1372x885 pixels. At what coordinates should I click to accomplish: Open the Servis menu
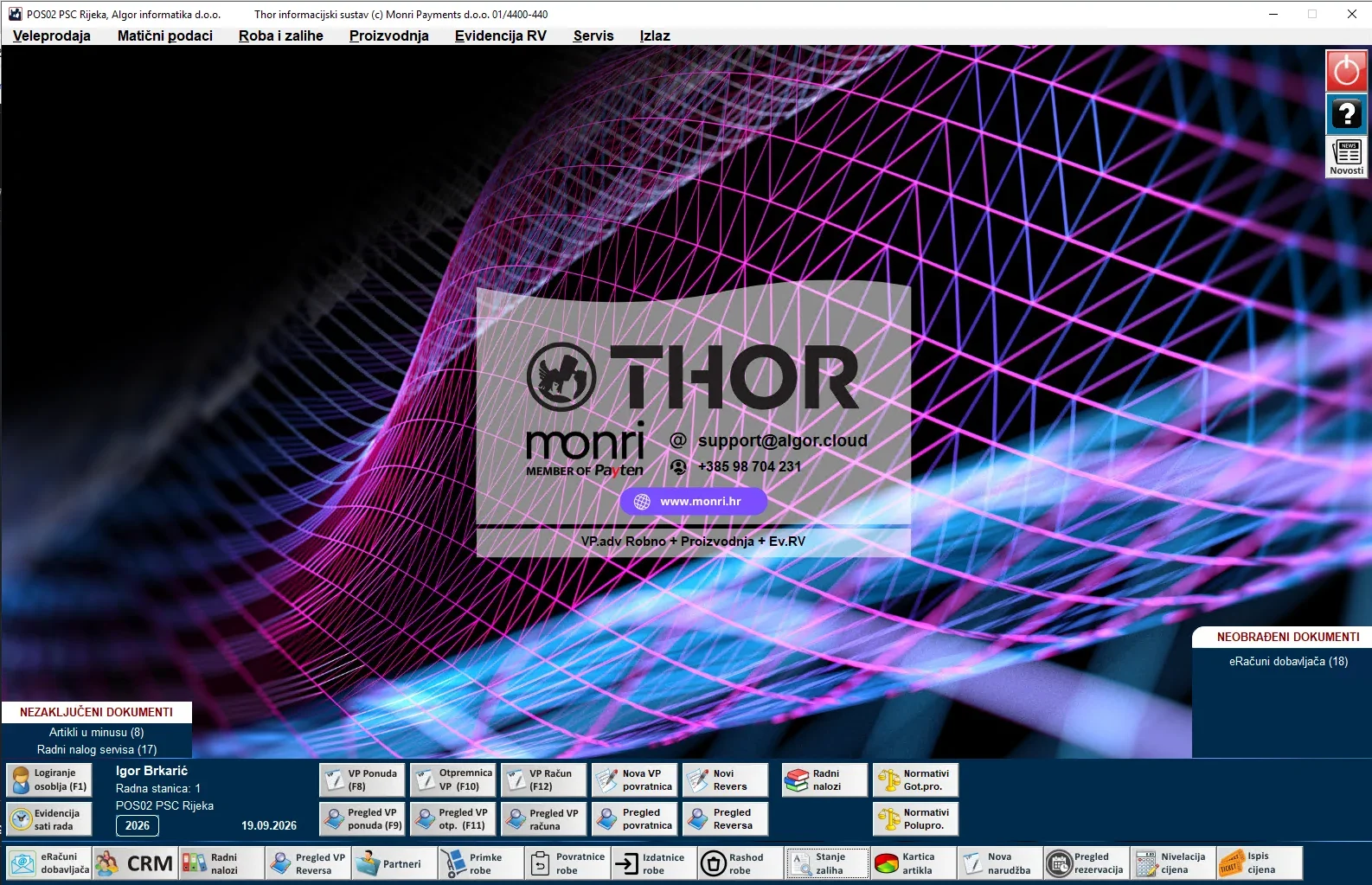[593, 35]
